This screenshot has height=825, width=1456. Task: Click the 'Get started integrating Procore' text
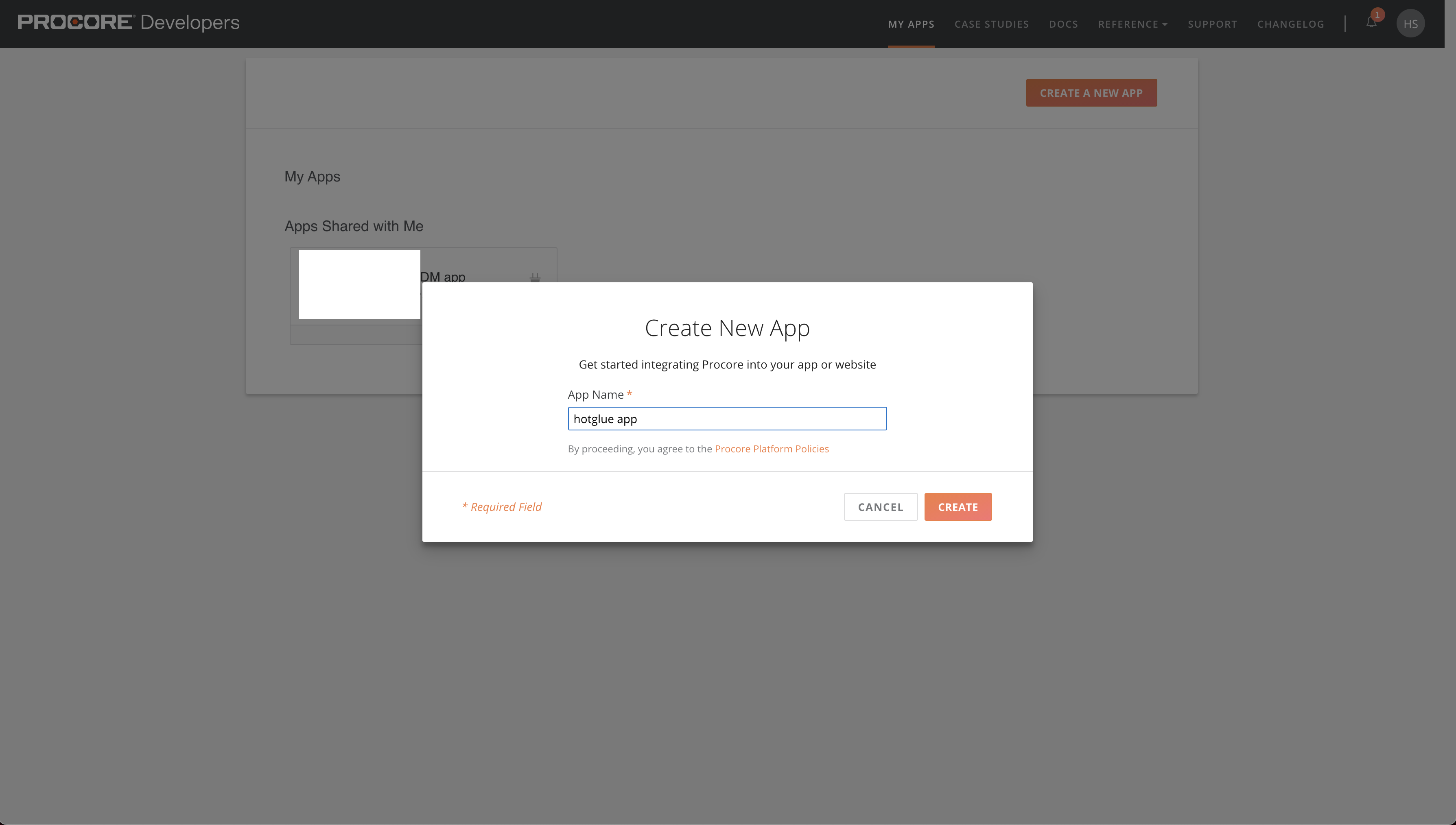pos(727,364)
